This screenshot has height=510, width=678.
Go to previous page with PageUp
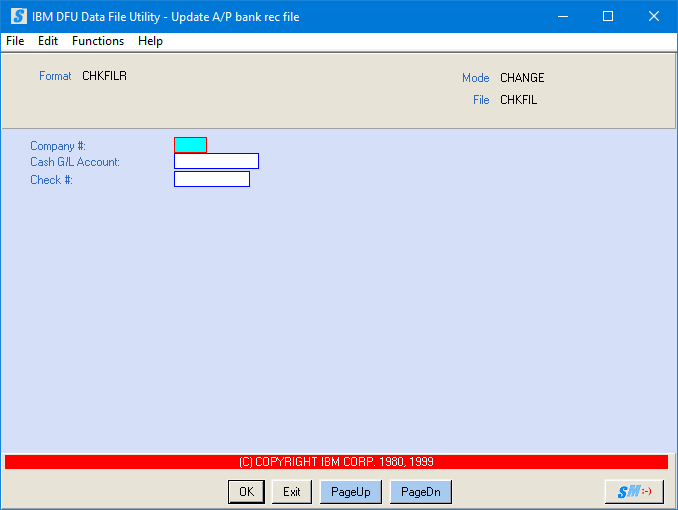click(351, 492)
